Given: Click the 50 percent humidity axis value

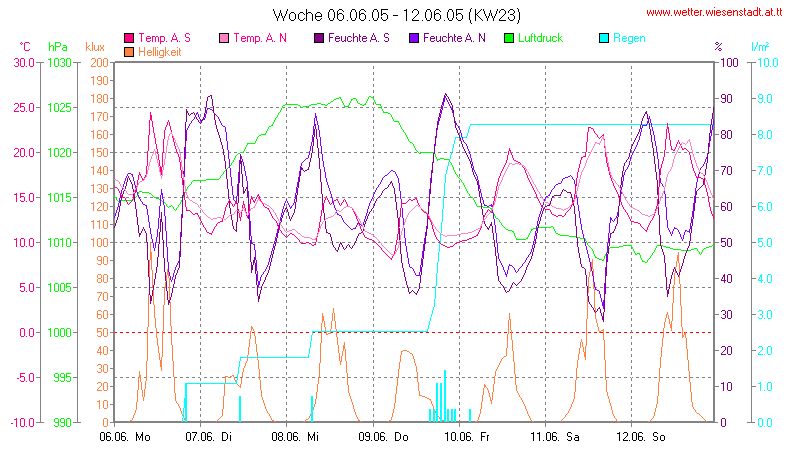Looking at the screenshot, I should pyautogui.click(x=726, y=243).
